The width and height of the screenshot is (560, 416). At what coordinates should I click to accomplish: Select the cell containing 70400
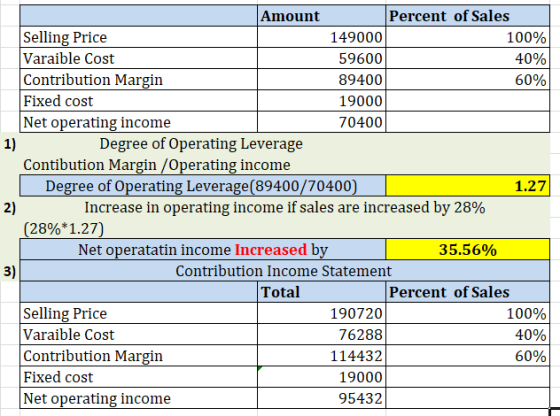[x=321, y=122]
